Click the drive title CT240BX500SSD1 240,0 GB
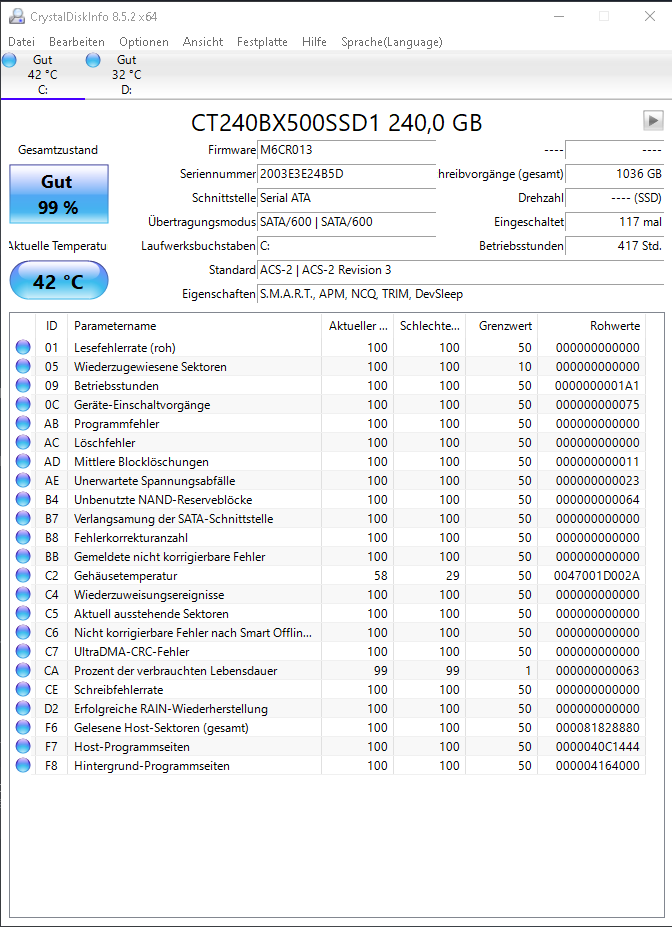 click(x=336, y=123)
